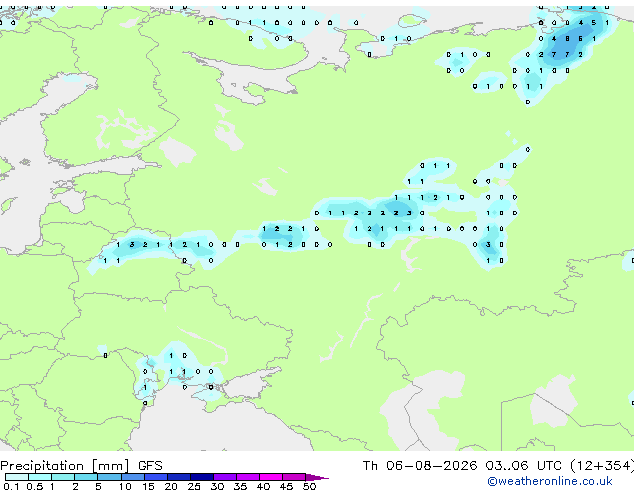Click the purple arrow tip past 50 on legend
634x490 pixels.
pyautogui.click(x=317, y=477)
